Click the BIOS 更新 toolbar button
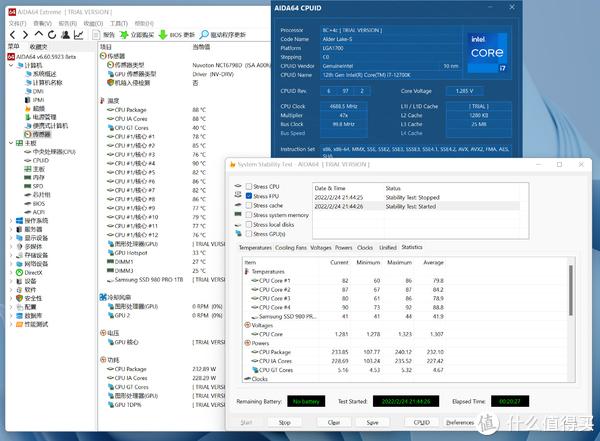Image resolution: width=600 pixels, height=441 pixels. click(x=177, y=35)
